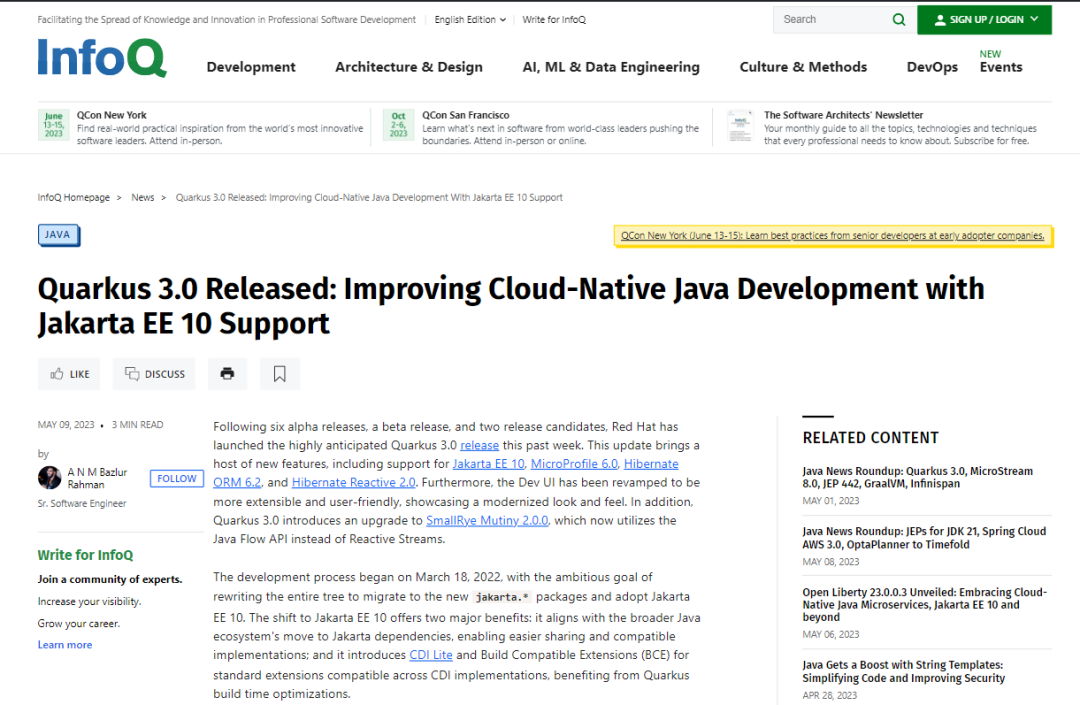Viewport: 1080px width, 705px height.
Task: Go to News breadcrumb
Action: 143,198
